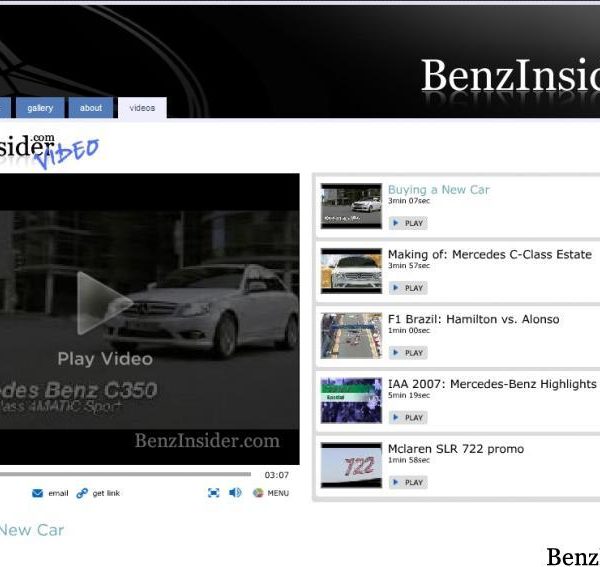
Task: Click the email envelope icon under the player
Action: (38, 493)
